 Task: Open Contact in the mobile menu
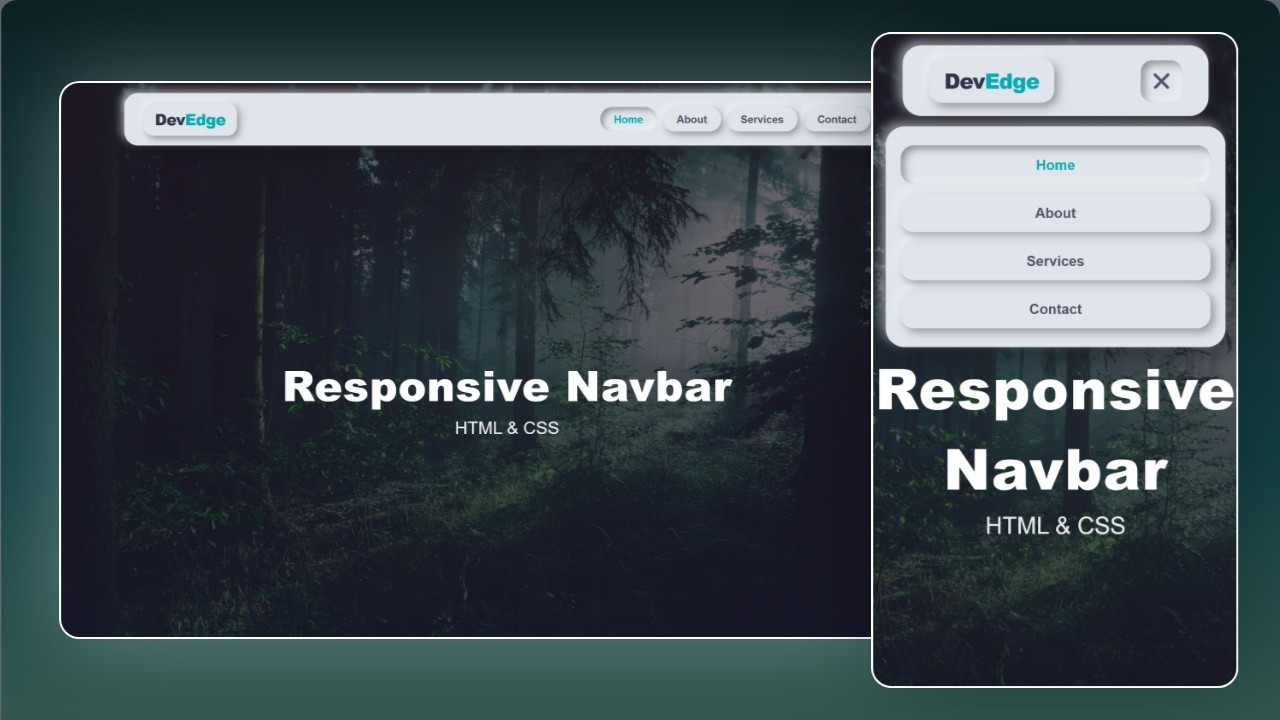click(x=1055, y=309)
